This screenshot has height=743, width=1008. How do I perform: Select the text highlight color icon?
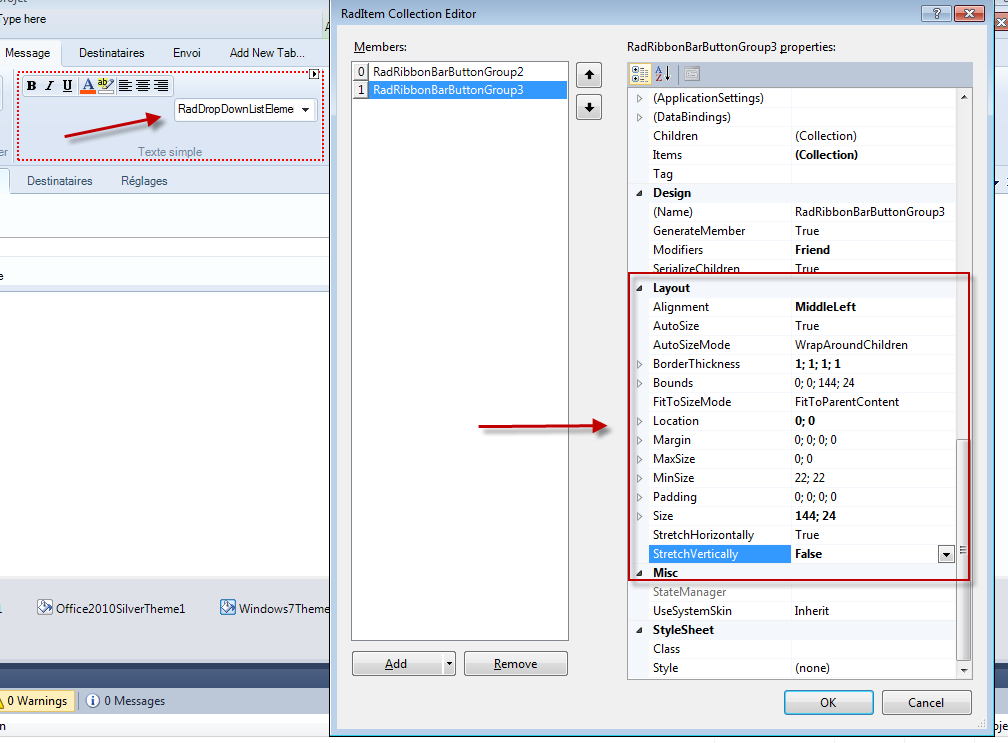coord(105,85)
